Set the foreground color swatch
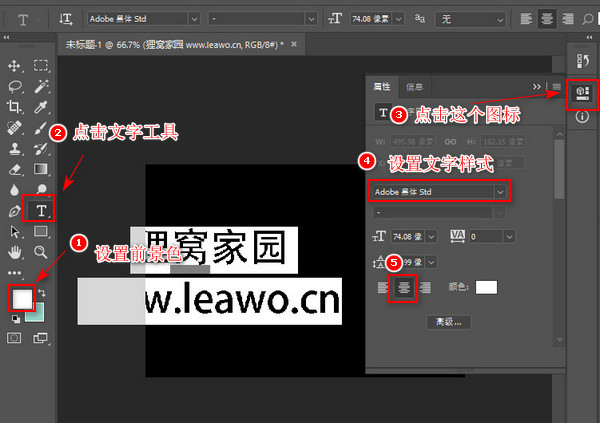This screenshot has height=423, width=600. pos(22,299)
